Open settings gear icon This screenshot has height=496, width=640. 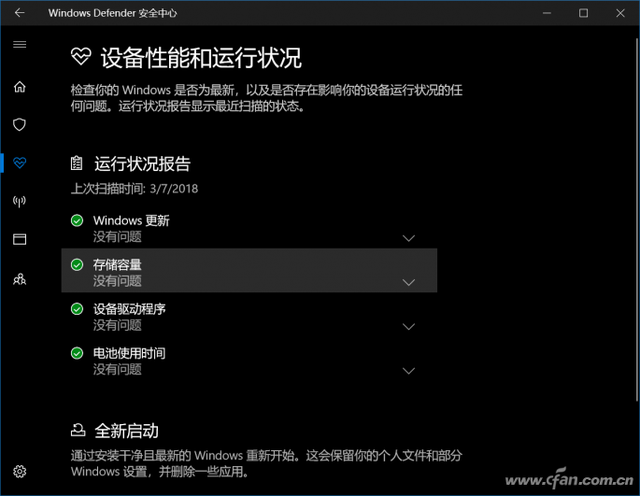pos(20,472)
